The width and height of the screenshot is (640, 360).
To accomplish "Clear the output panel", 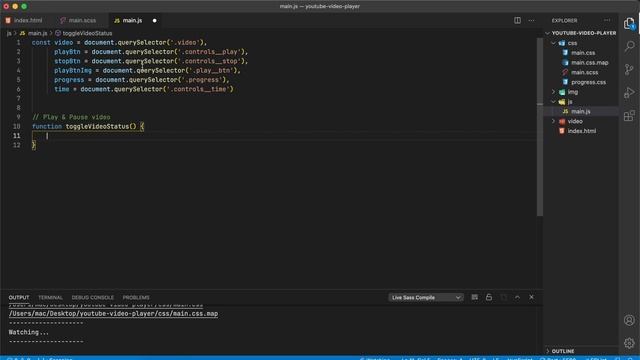I will click(x=474, y=298).
